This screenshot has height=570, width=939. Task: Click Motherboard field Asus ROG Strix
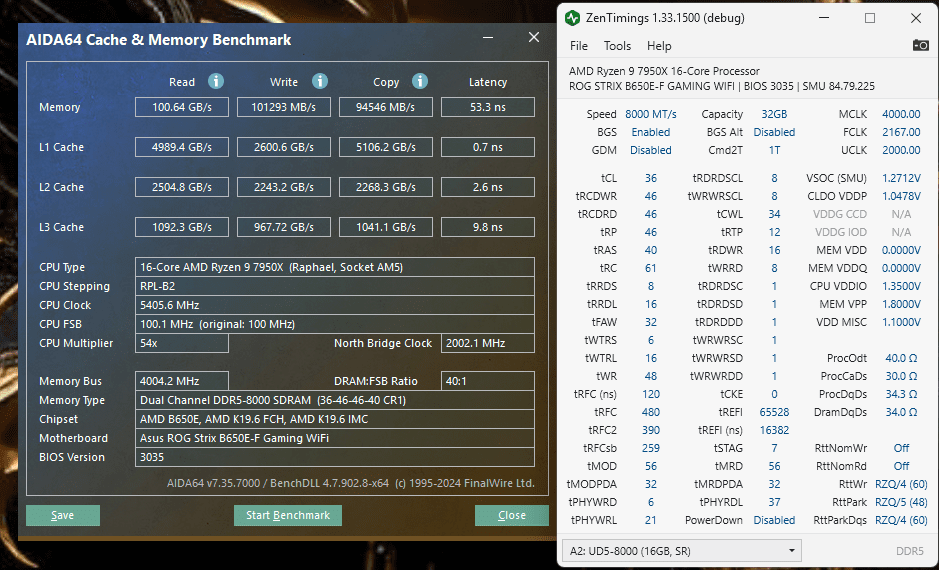[x=335, y=438]
